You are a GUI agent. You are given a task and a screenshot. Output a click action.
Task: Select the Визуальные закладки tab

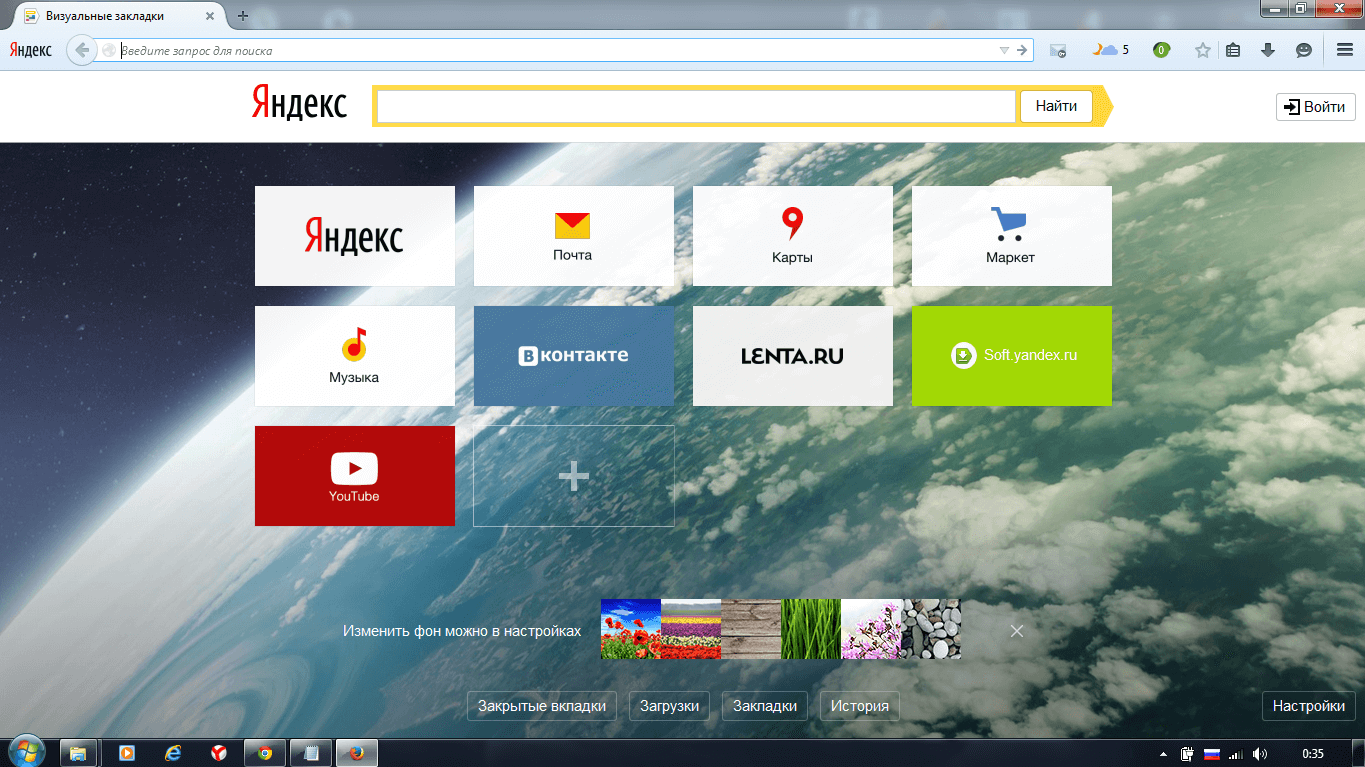point(110,16)
